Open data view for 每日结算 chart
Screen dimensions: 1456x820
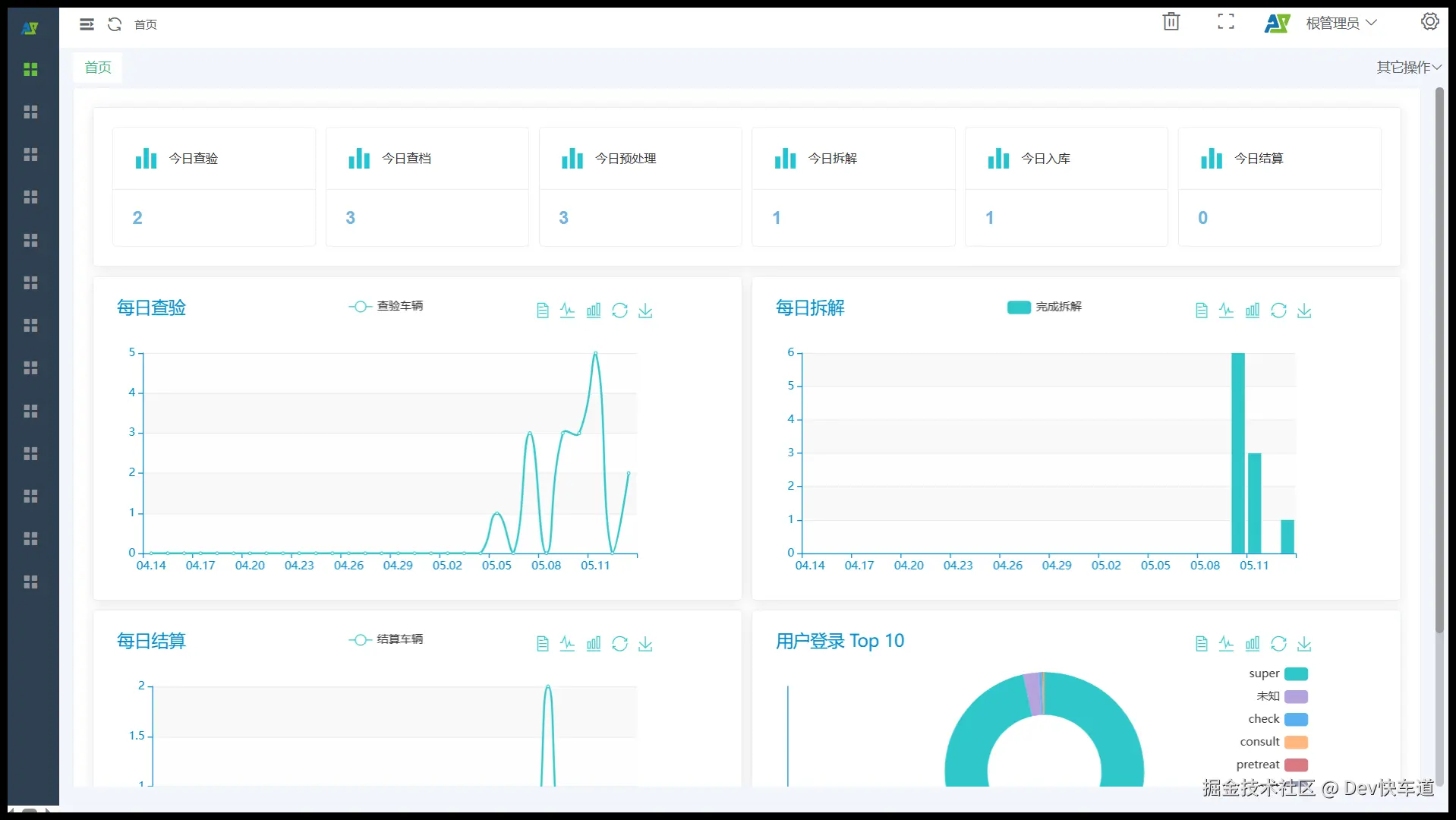point(543,644)
